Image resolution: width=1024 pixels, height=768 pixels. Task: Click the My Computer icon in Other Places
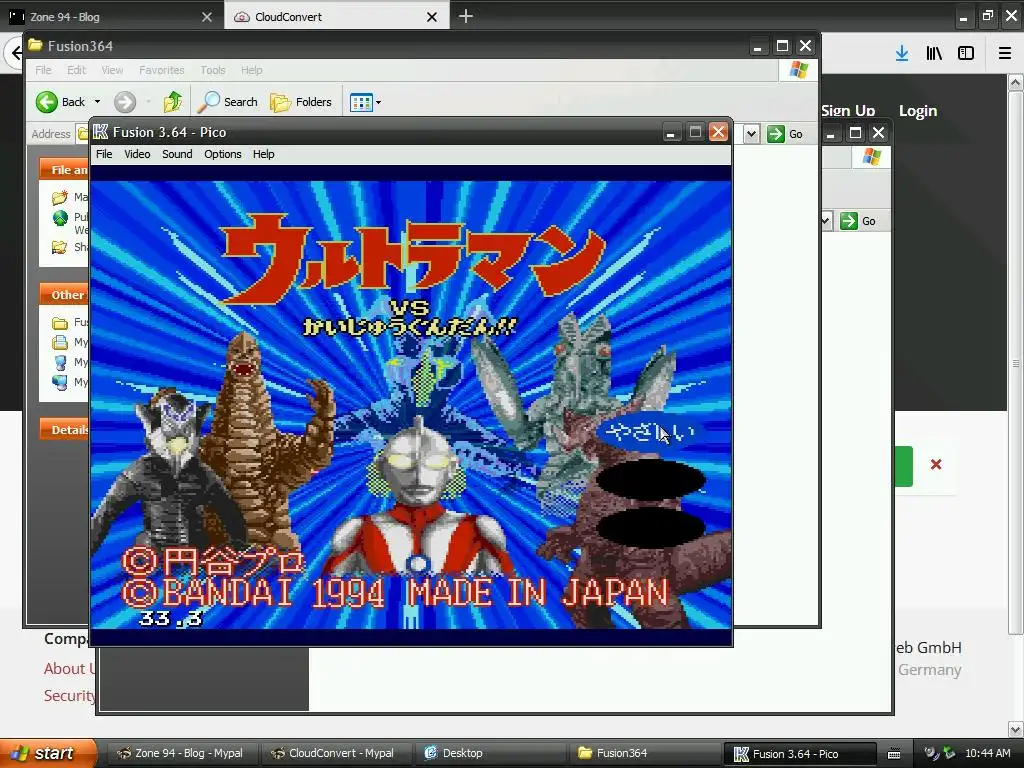click(x=60, y=362)
